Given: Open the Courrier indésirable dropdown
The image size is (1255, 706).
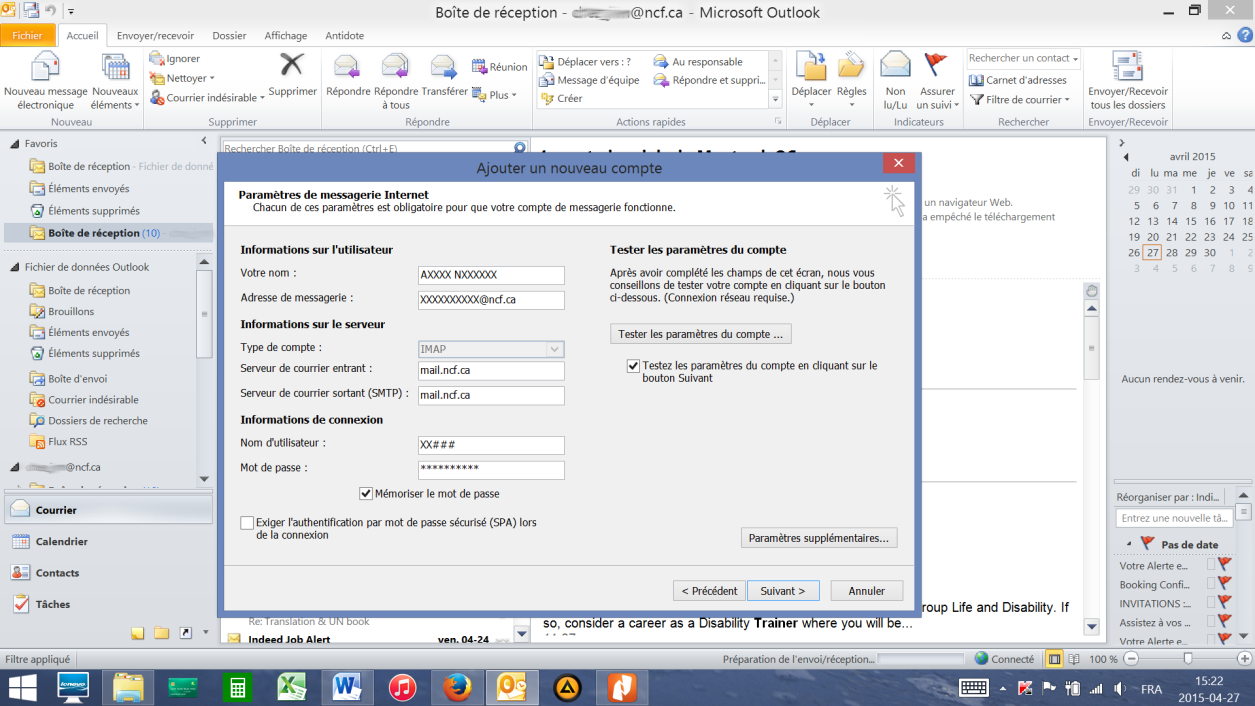Looking at the screenshot, I should [207, 98].
